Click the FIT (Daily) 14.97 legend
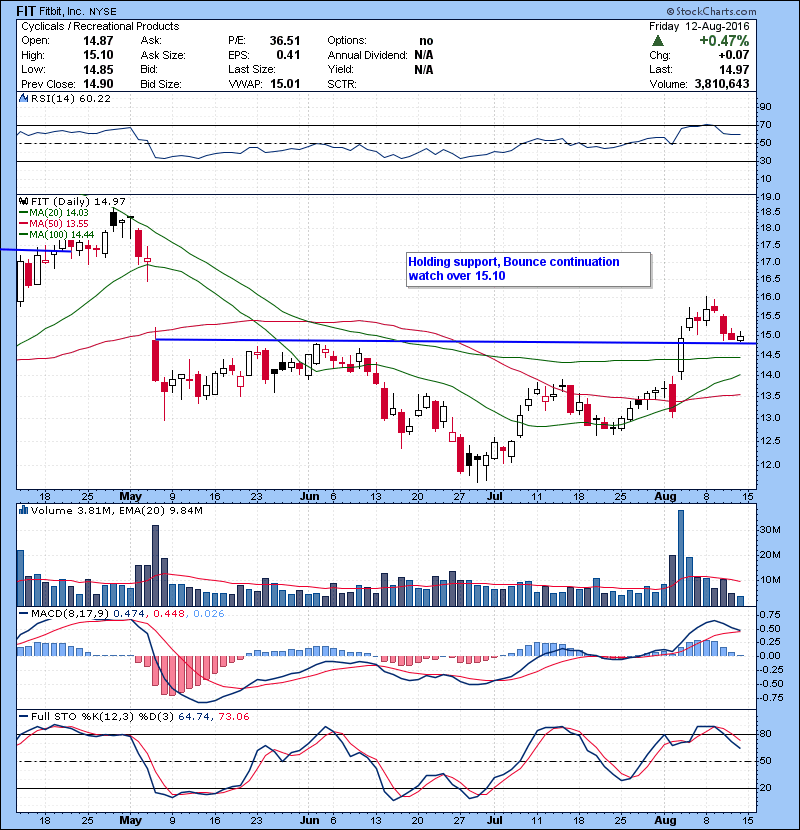The width and height of the screenshot is (800, 830). pyautogui.click(x=78, y=201)
